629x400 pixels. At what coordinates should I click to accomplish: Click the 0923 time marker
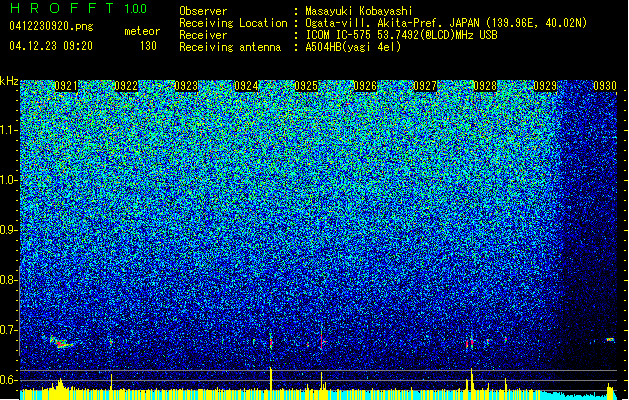(186, 86)
